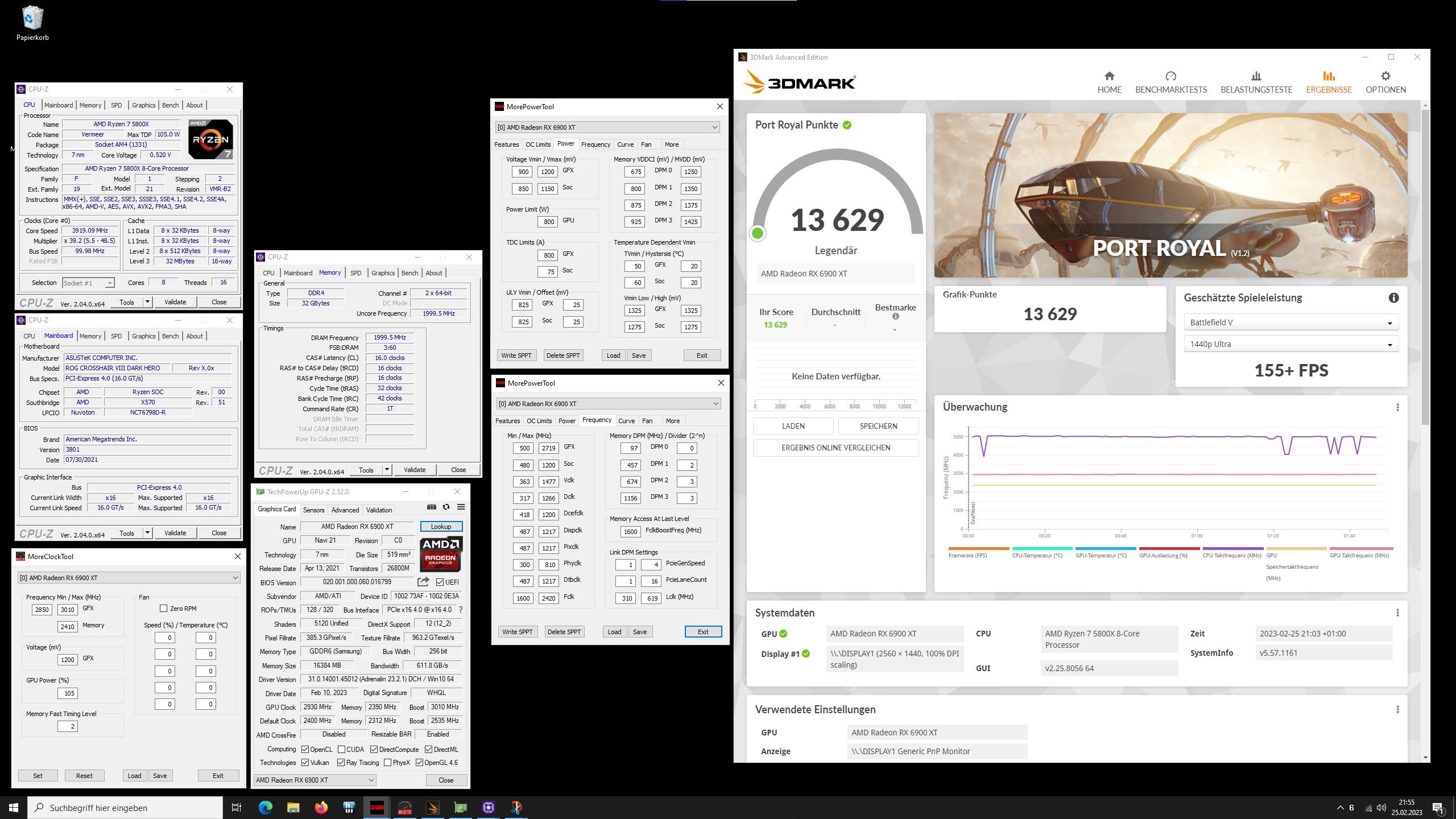
Task: Open GPU selector in upper MorePowerTool
Action: tap(607, 127)
